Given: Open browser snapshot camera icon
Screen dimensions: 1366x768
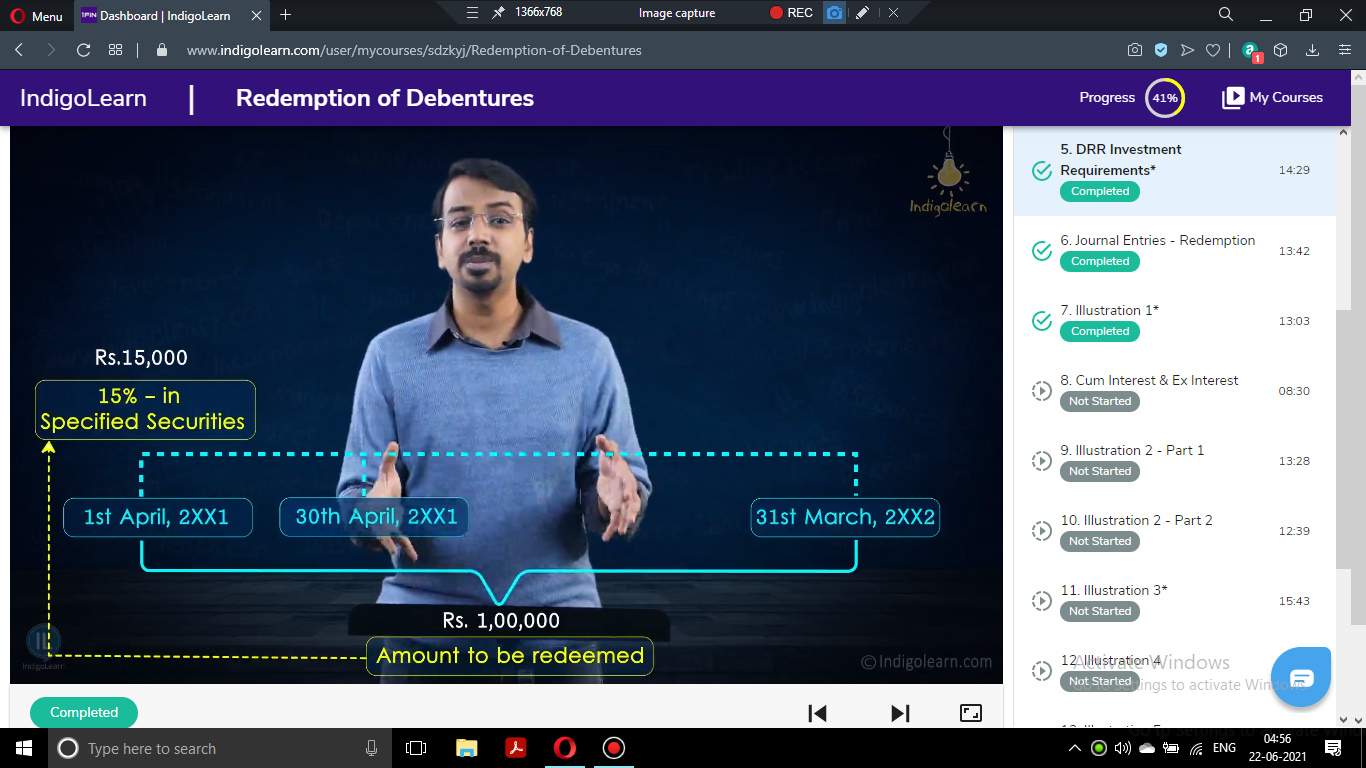Looking at the screenshot, I should (x=1135, y=50).
